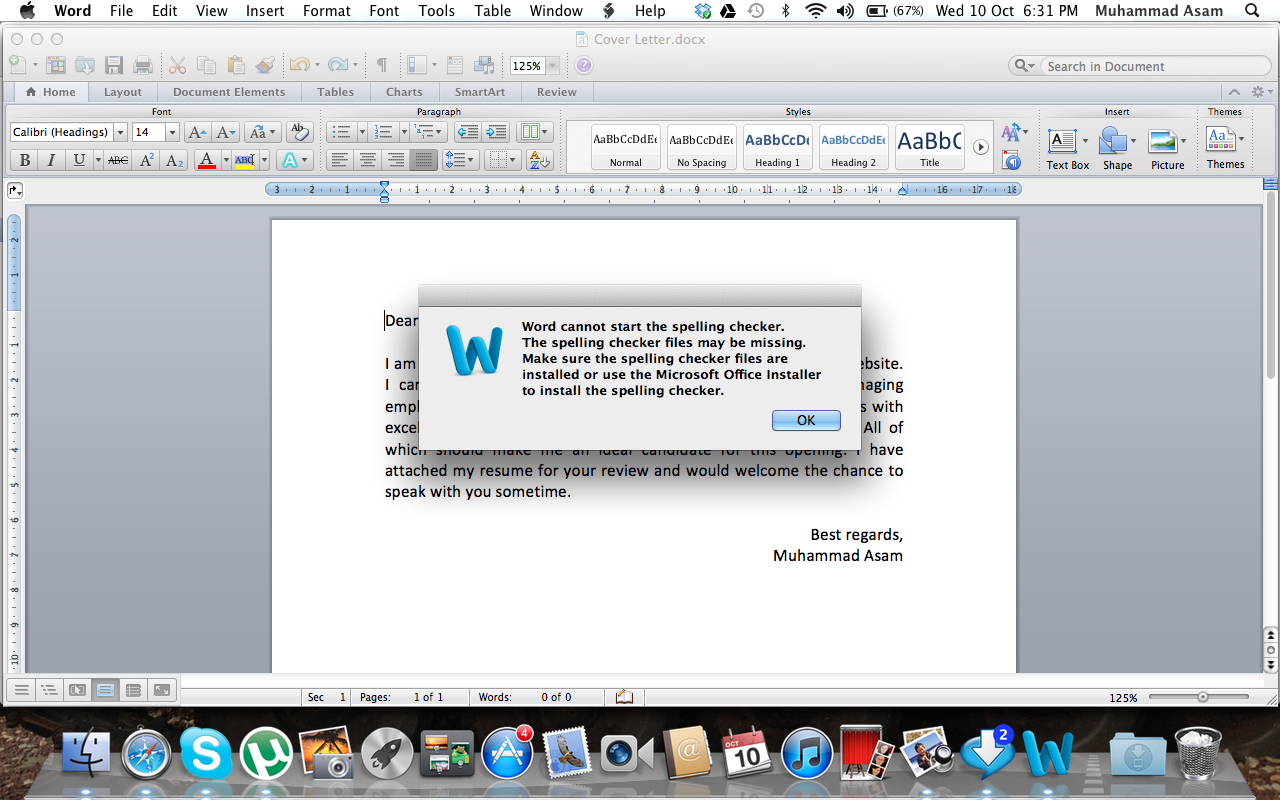
Task: Toggle Strikethrough formatting
Action: [118, 160]
